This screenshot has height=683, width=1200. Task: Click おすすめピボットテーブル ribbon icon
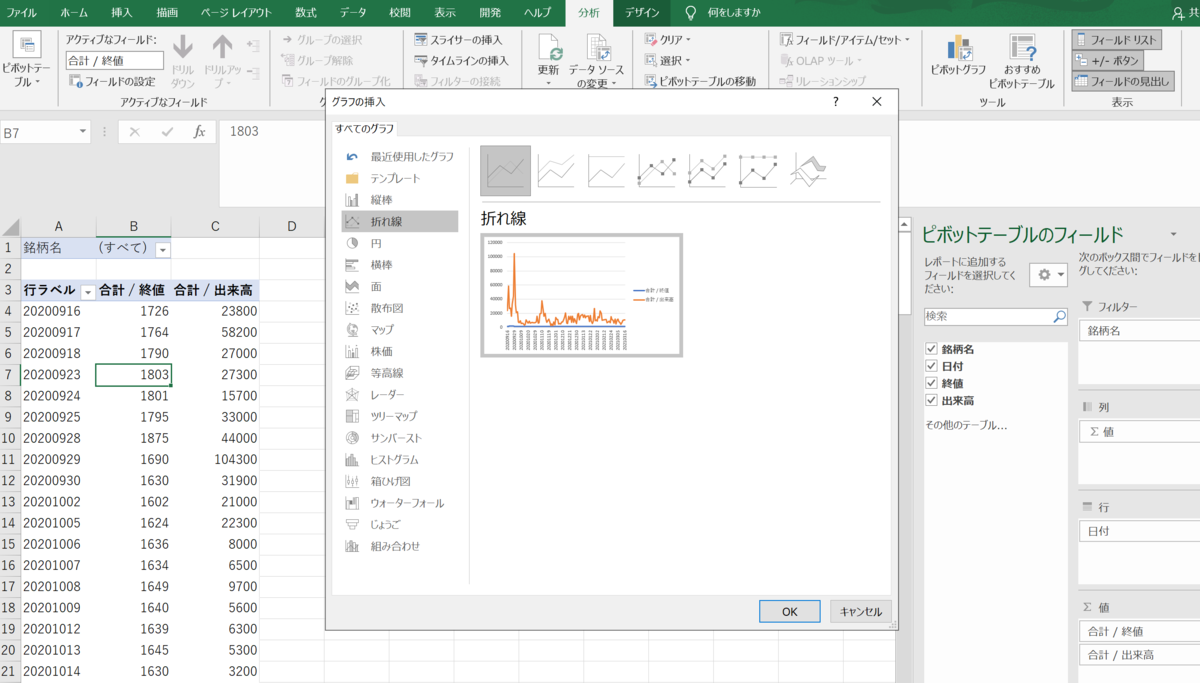click(x=1021, y=61)
